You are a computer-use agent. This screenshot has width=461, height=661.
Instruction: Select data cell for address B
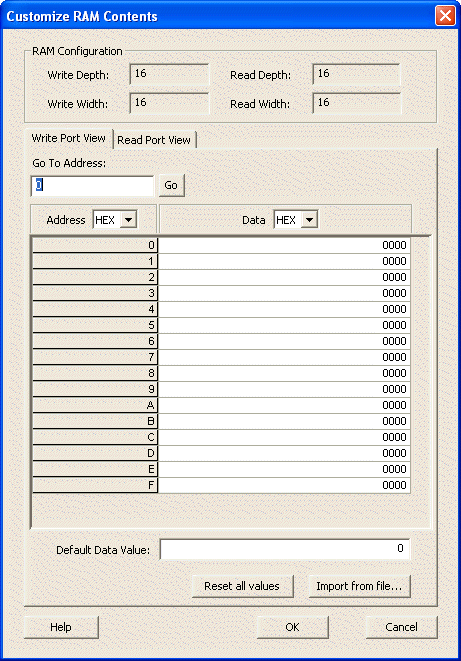pos(284,422)
